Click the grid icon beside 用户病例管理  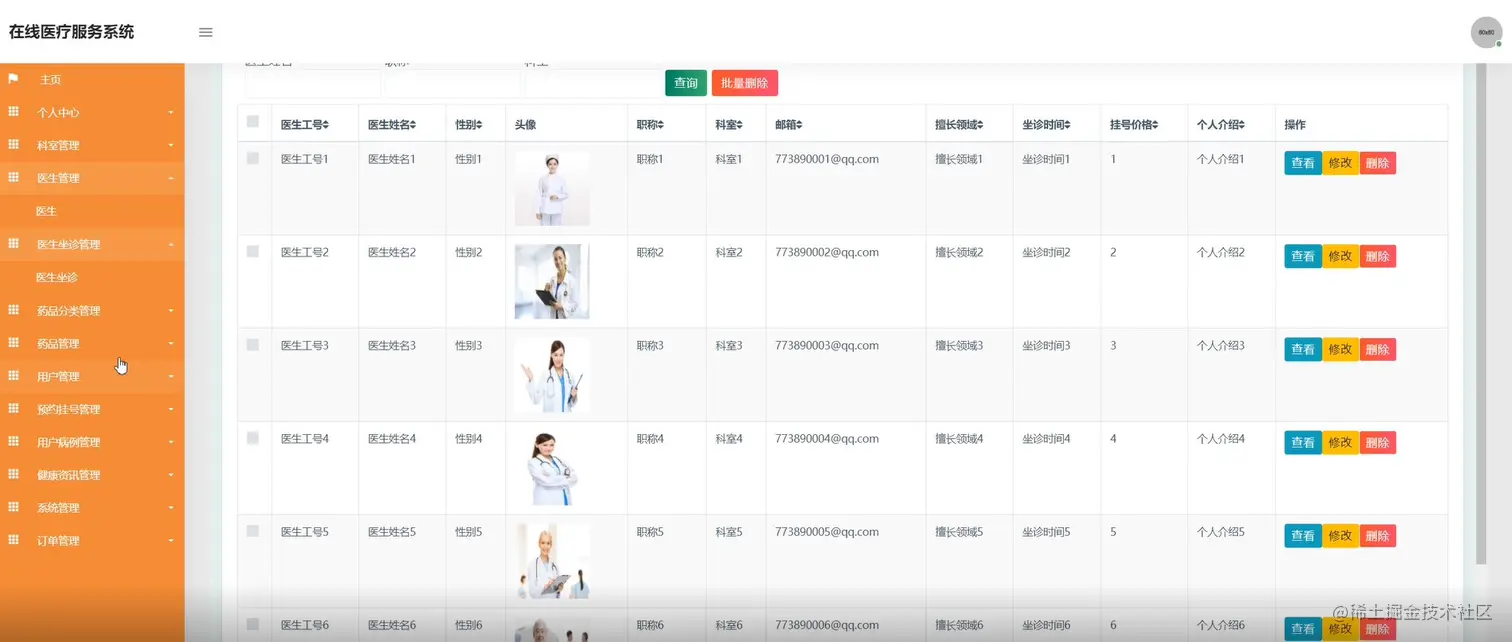tap(14, 442)
